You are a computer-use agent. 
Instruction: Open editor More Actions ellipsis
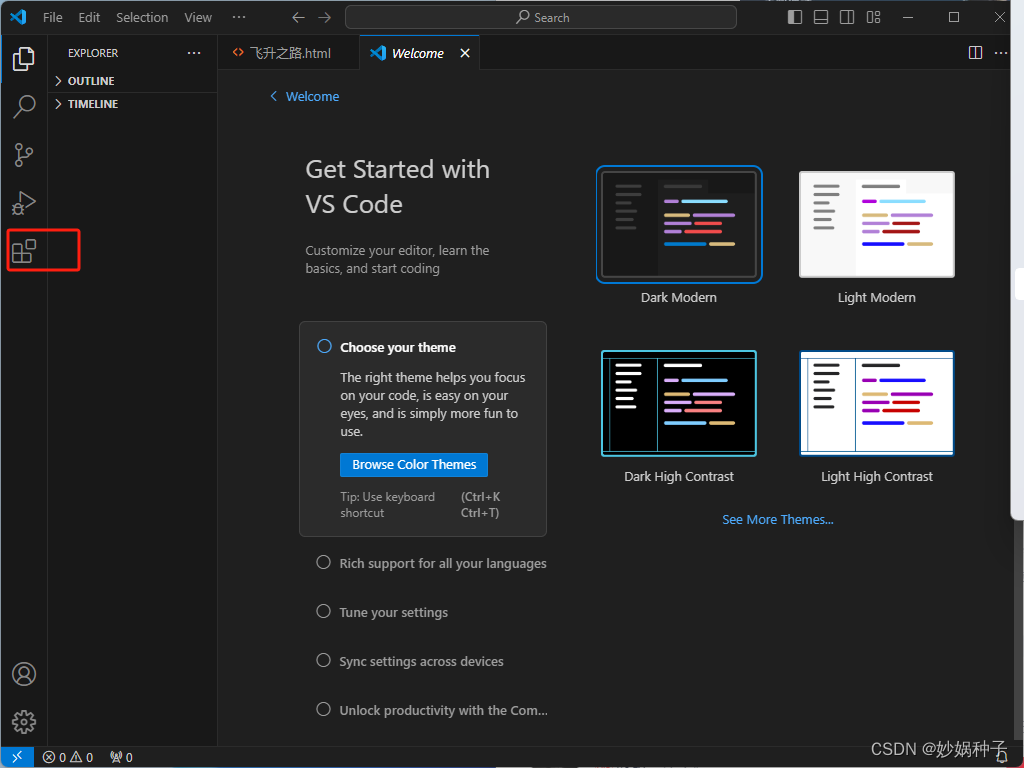tap(1001, 53)
